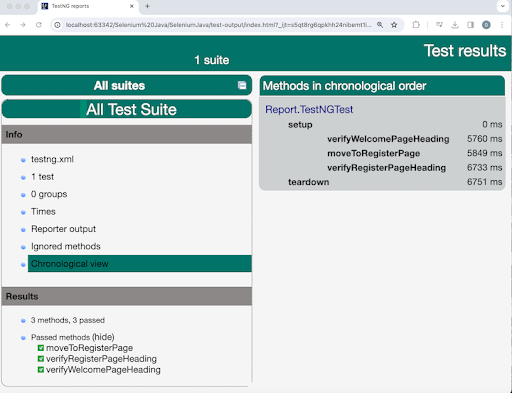Open the Ignored methods link
Image resolution: width=512 pixels, height=393 pixels.
66,246
